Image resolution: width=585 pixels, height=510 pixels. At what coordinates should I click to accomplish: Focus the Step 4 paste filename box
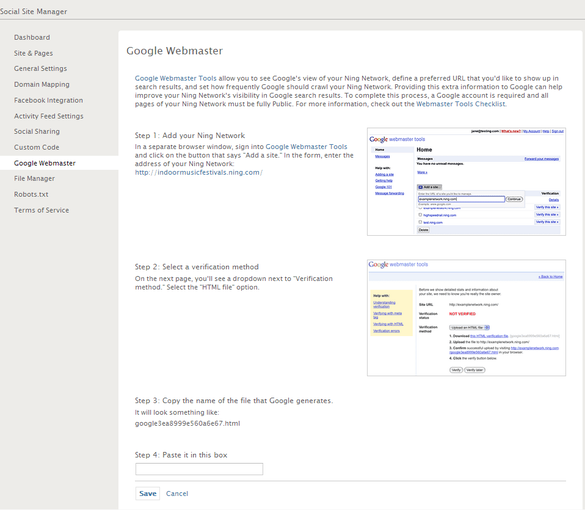199,469
